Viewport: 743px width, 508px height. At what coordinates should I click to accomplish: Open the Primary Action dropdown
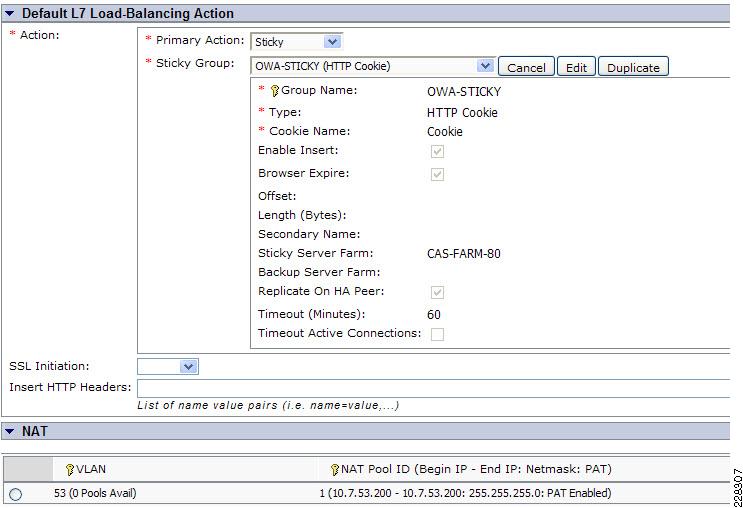point(333,42)
